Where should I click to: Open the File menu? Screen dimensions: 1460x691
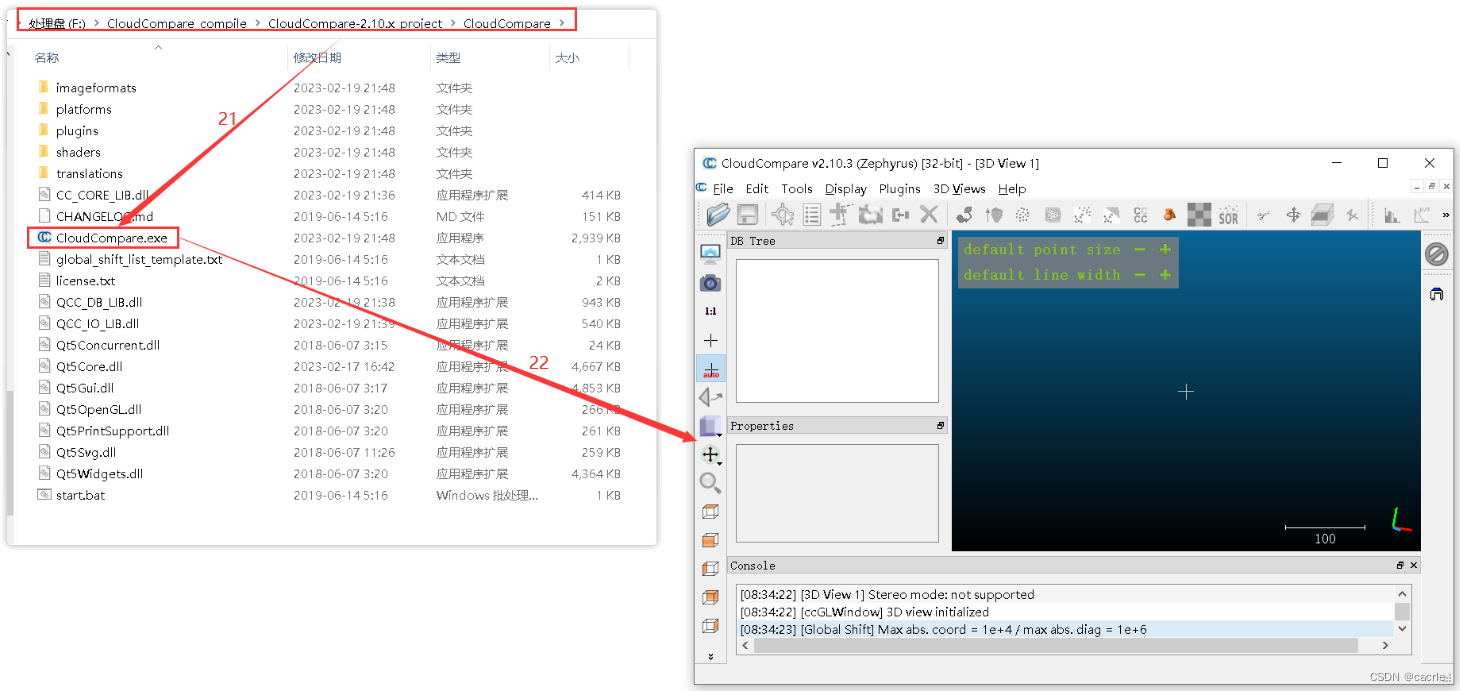723,189
